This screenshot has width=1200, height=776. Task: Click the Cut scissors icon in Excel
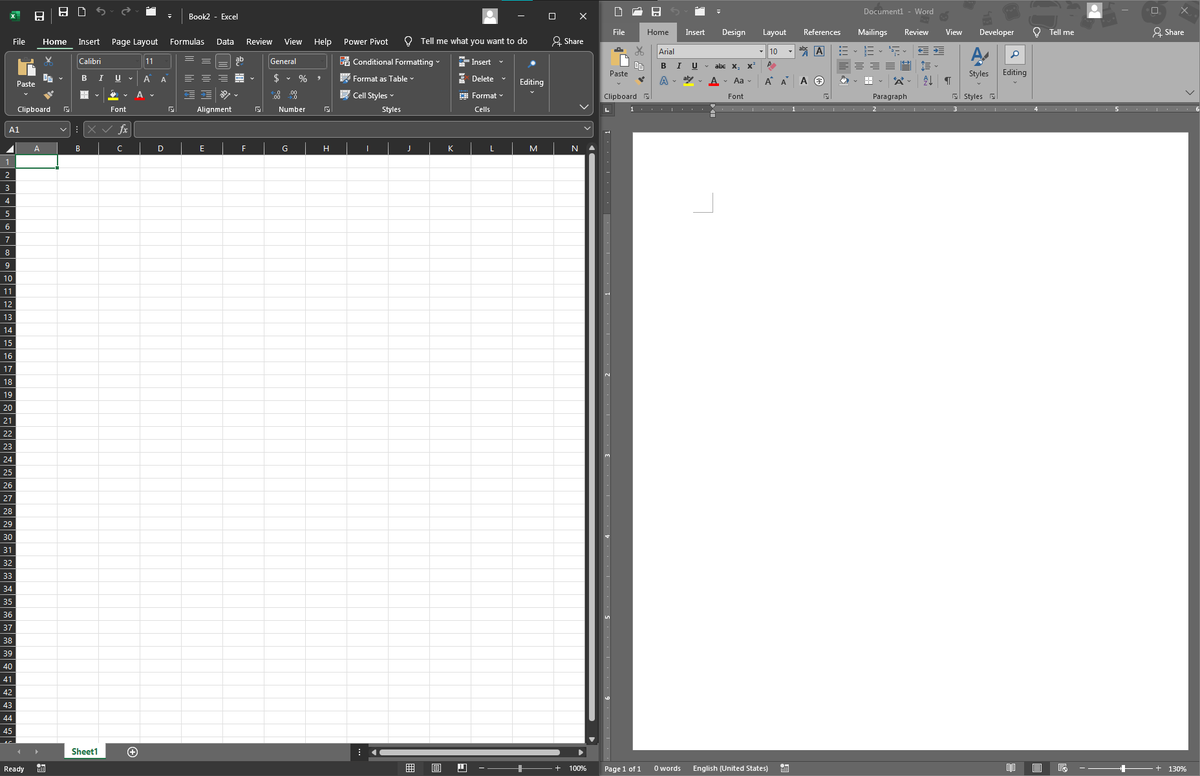(48, 61)
